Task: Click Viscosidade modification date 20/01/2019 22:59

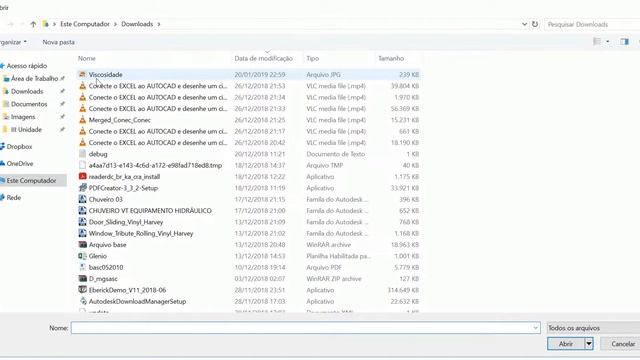Action: click(260, 75)
